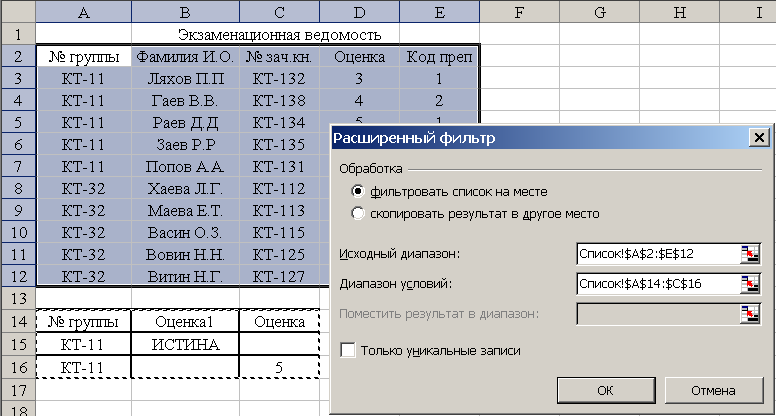
Task: Select column H header
Action: click(x=679, y=12)
